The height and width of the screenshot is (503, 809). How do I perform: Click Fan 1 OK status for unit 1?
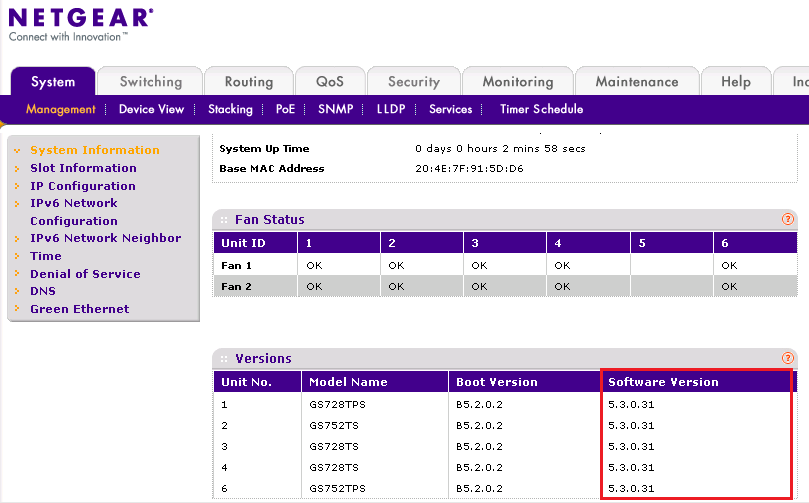(314, 266)
